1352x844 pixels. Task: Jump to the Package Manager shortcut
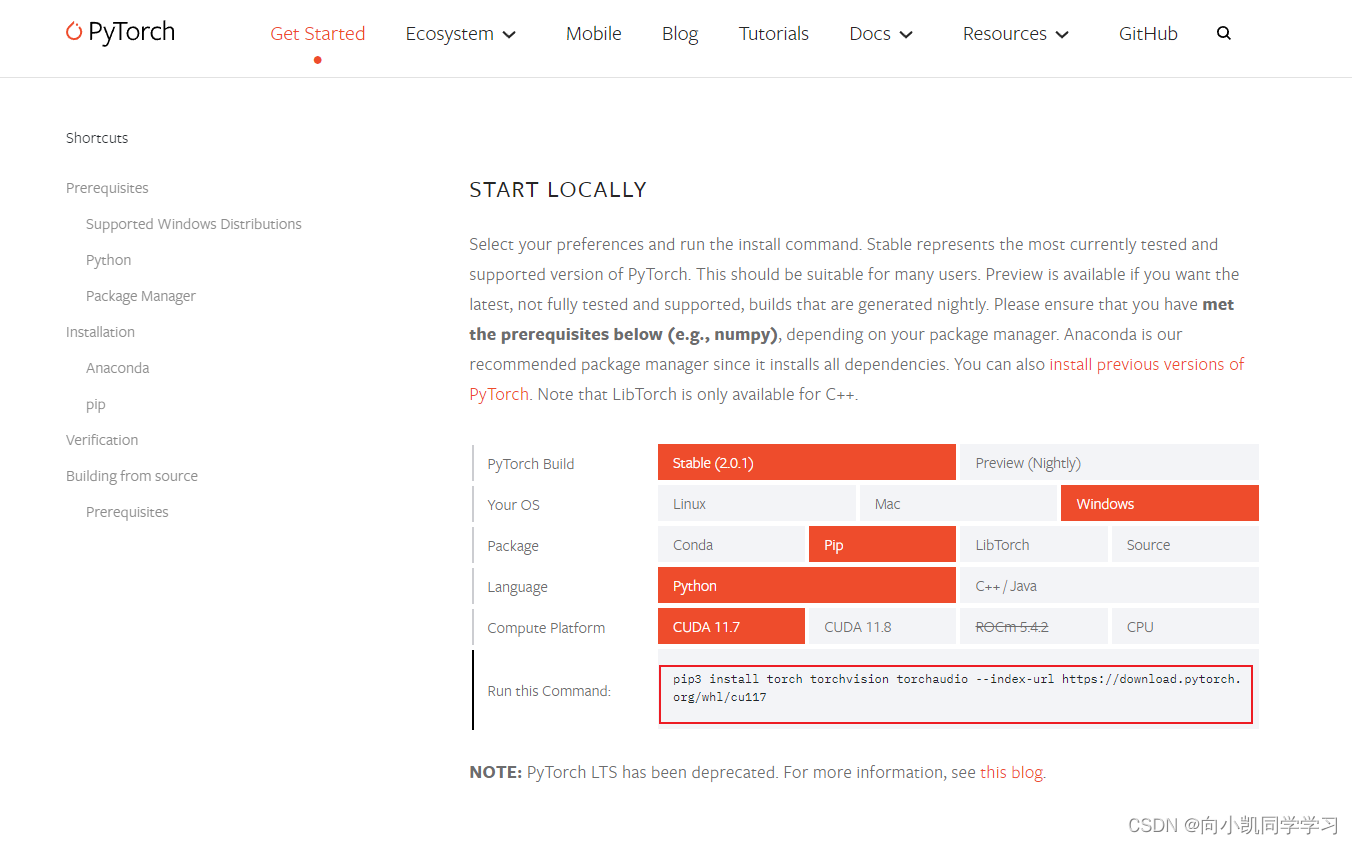(141, 296)
